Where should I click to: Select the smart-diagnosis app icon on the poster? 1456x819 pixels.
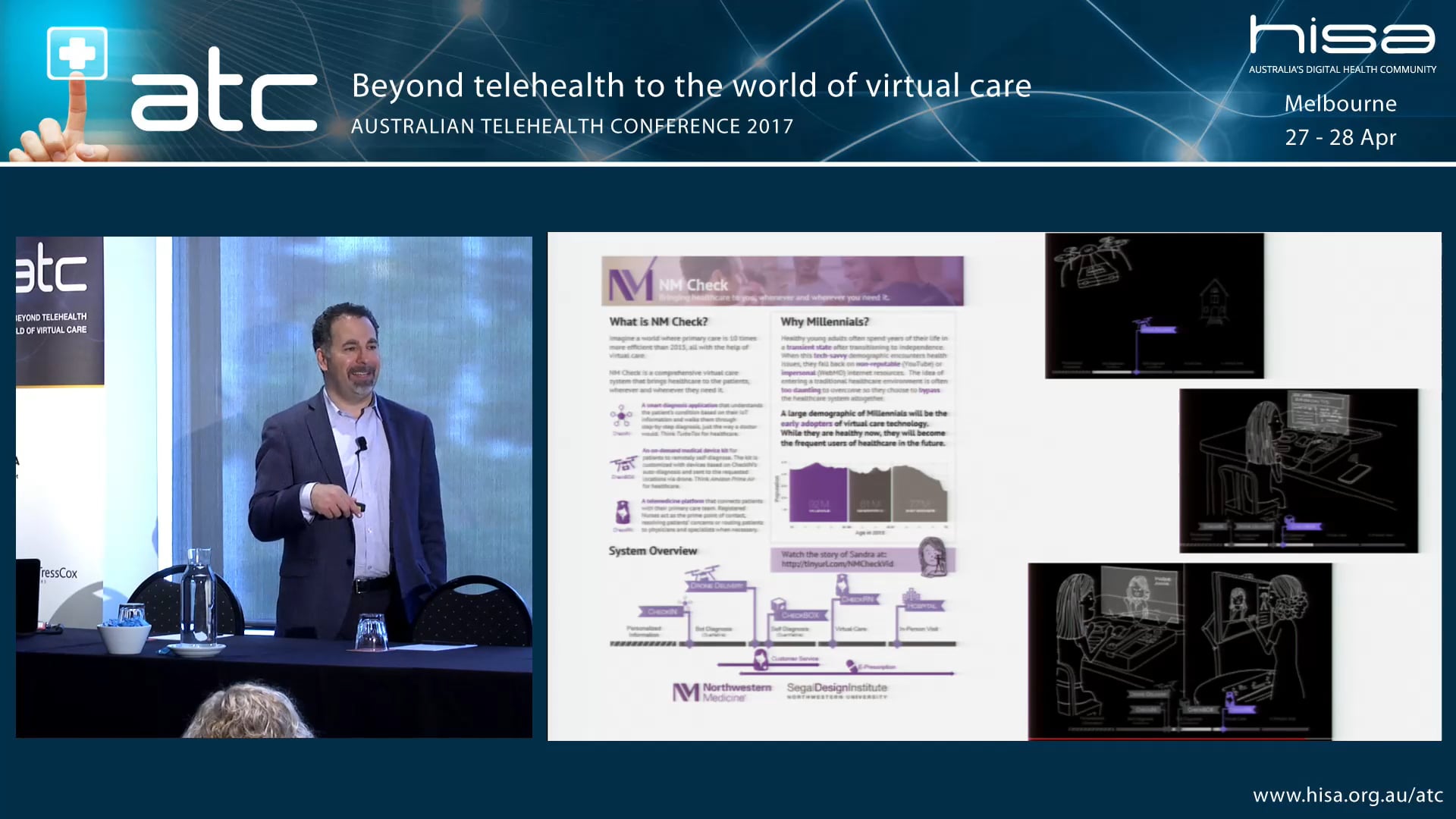coord(620,414)
